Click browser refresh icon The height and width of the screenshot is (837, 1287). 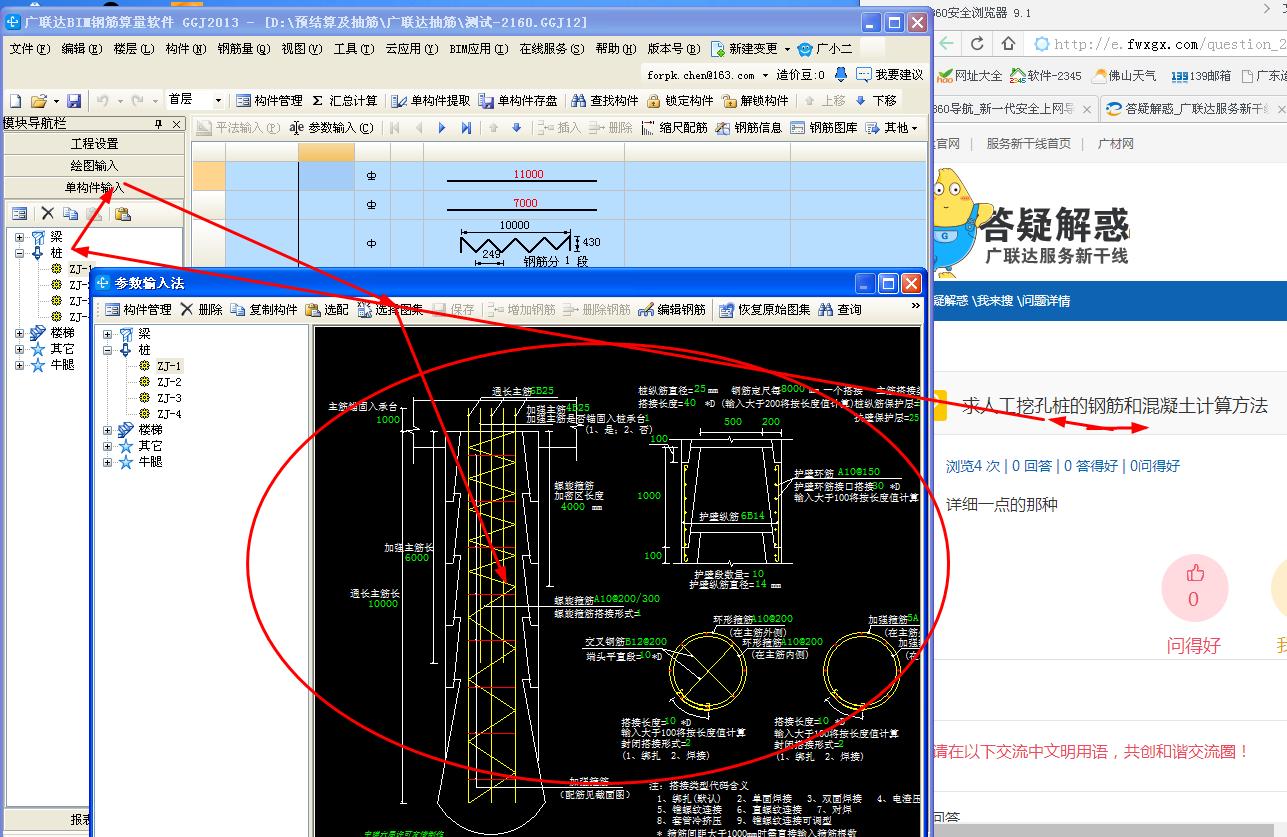tap(978, 44)
